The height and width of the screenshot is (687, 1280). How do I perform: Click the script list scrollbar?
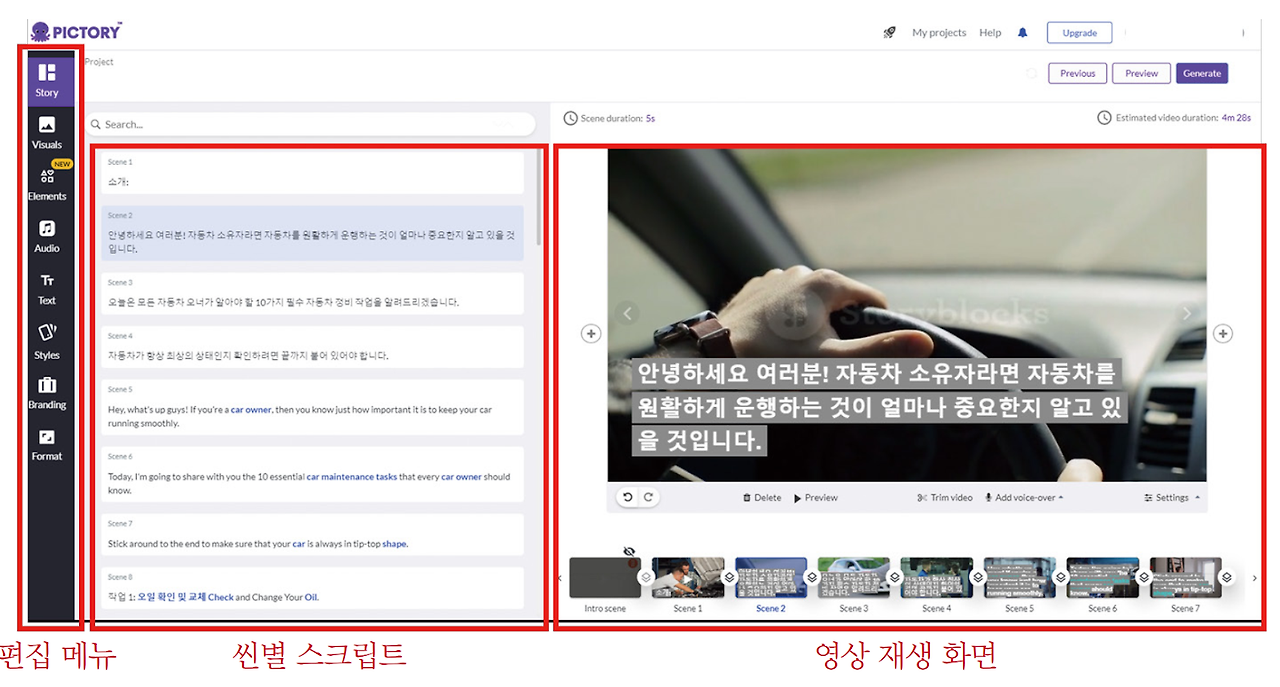pos(540,198)
